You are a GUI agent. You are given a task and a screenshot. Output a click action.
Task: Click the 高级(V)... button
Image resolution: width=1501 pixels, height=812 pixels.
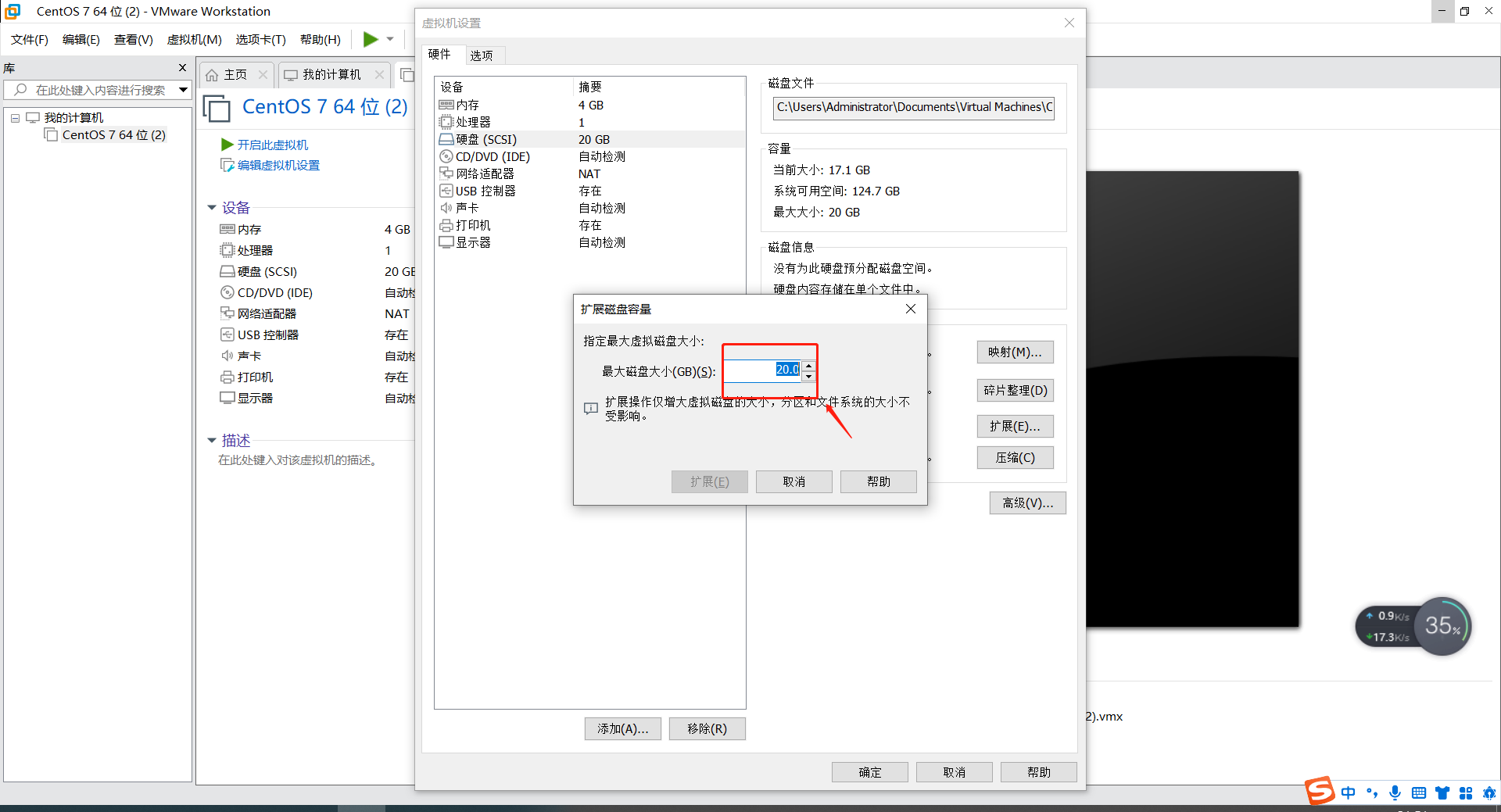click(x=1028, y=503)
